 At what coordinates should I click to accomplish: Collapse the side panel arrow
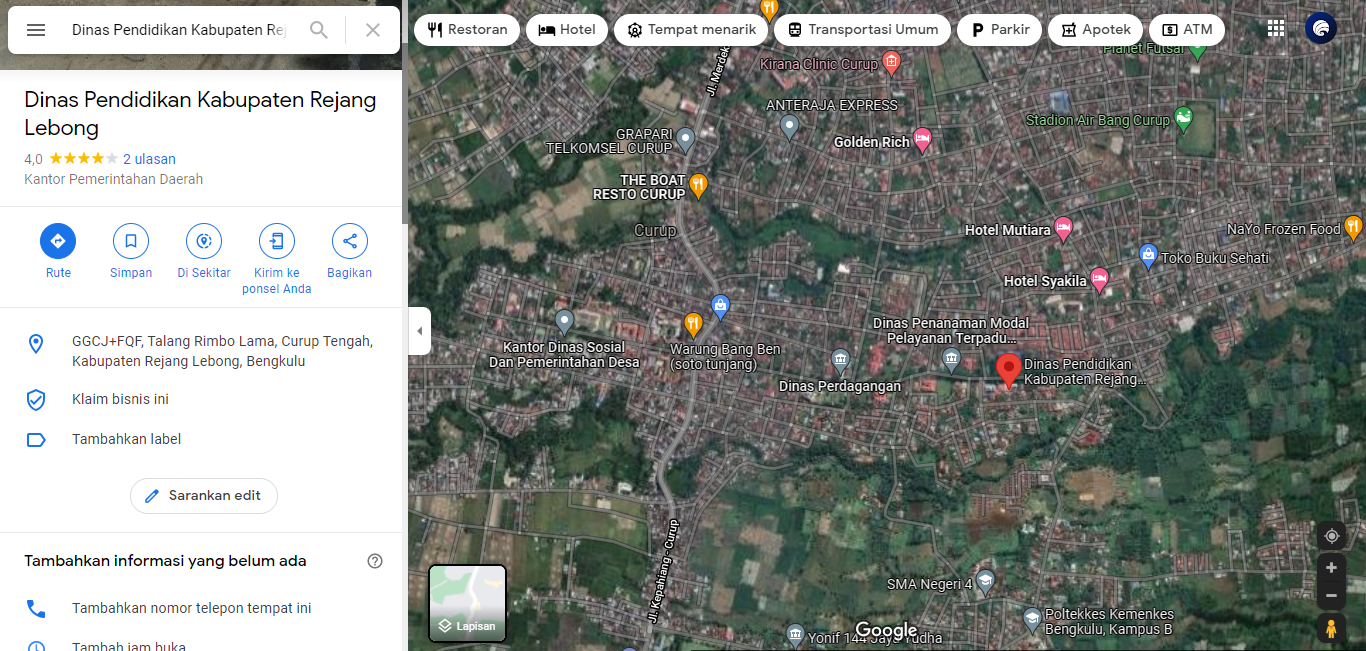point(420,331)
